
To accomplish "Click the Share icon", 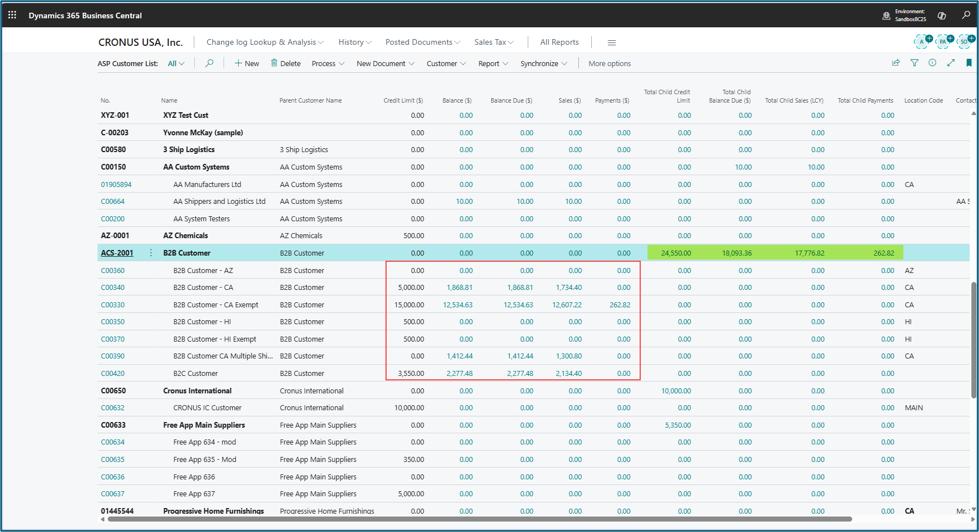I will pyautogui.click(x=895, y=63).
